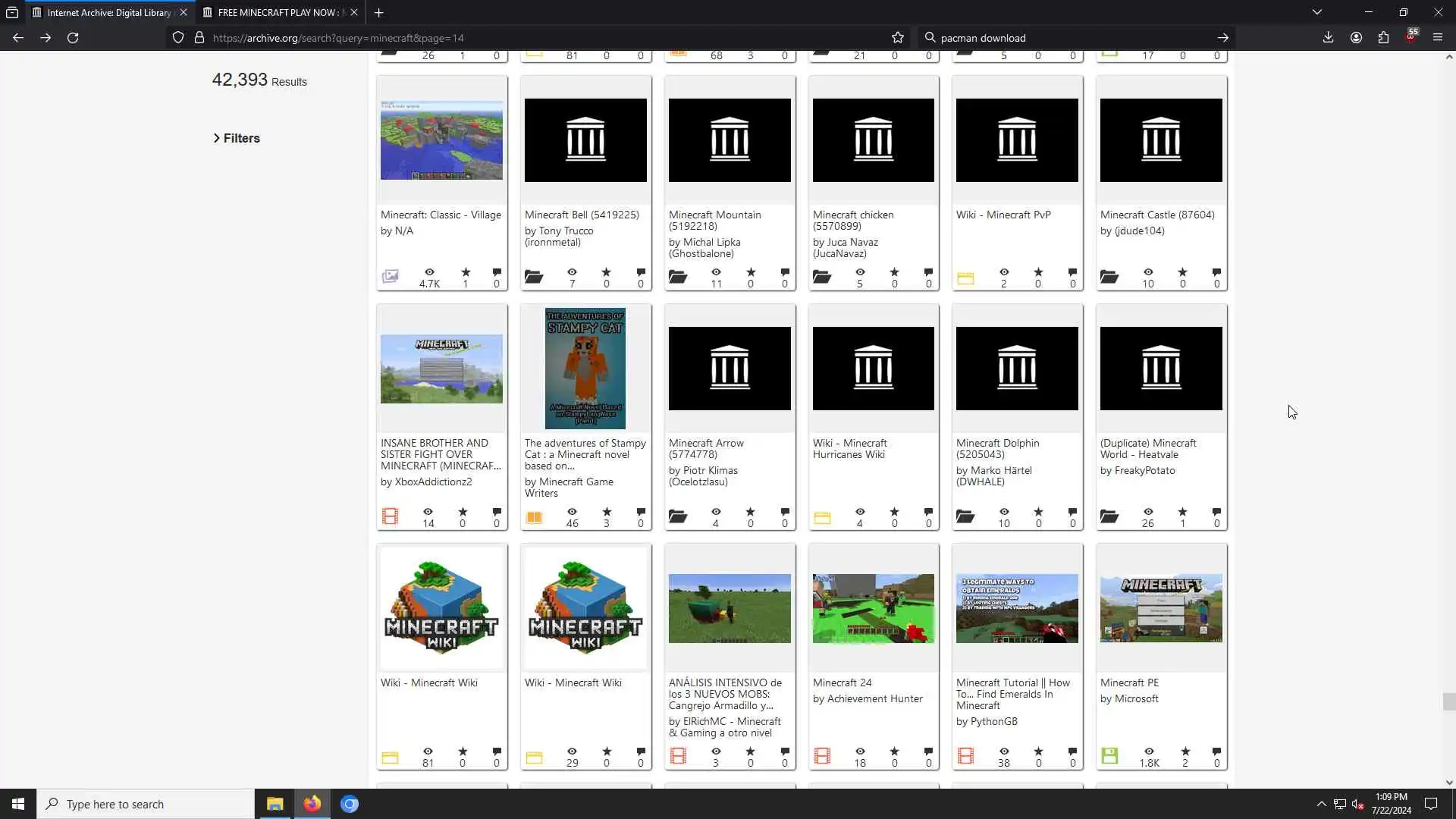This screenshot has height=819, width=1456.
Task: Open Minecraft Dolphin (5205043) item link
Action: click(997, 448)
